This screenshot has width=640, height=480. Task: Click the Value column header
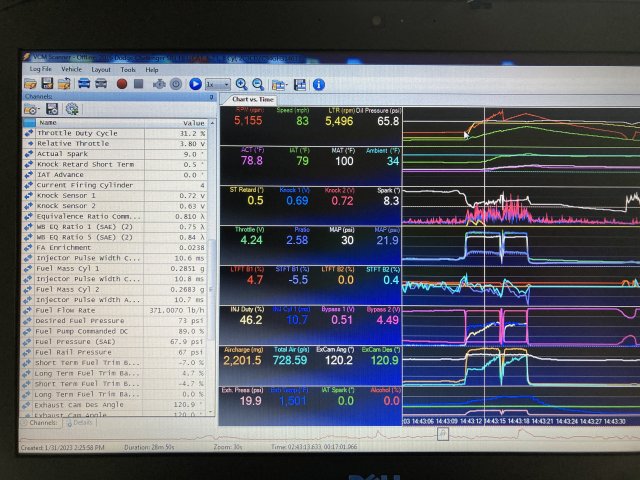176,123
